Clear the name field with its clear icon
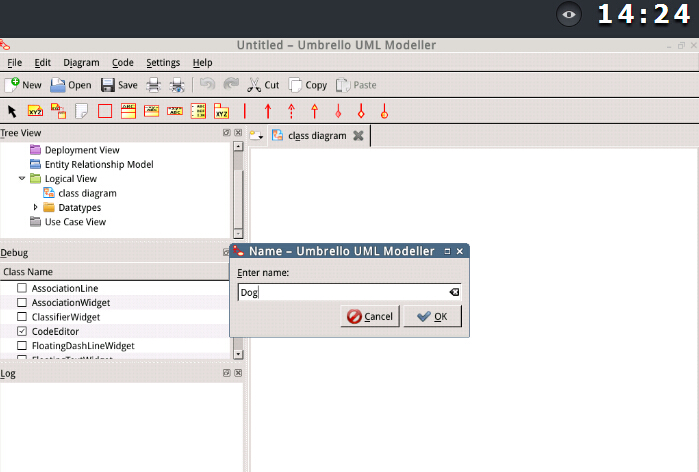The height and width of the screenshot is (472, 699). coord(454,292)
